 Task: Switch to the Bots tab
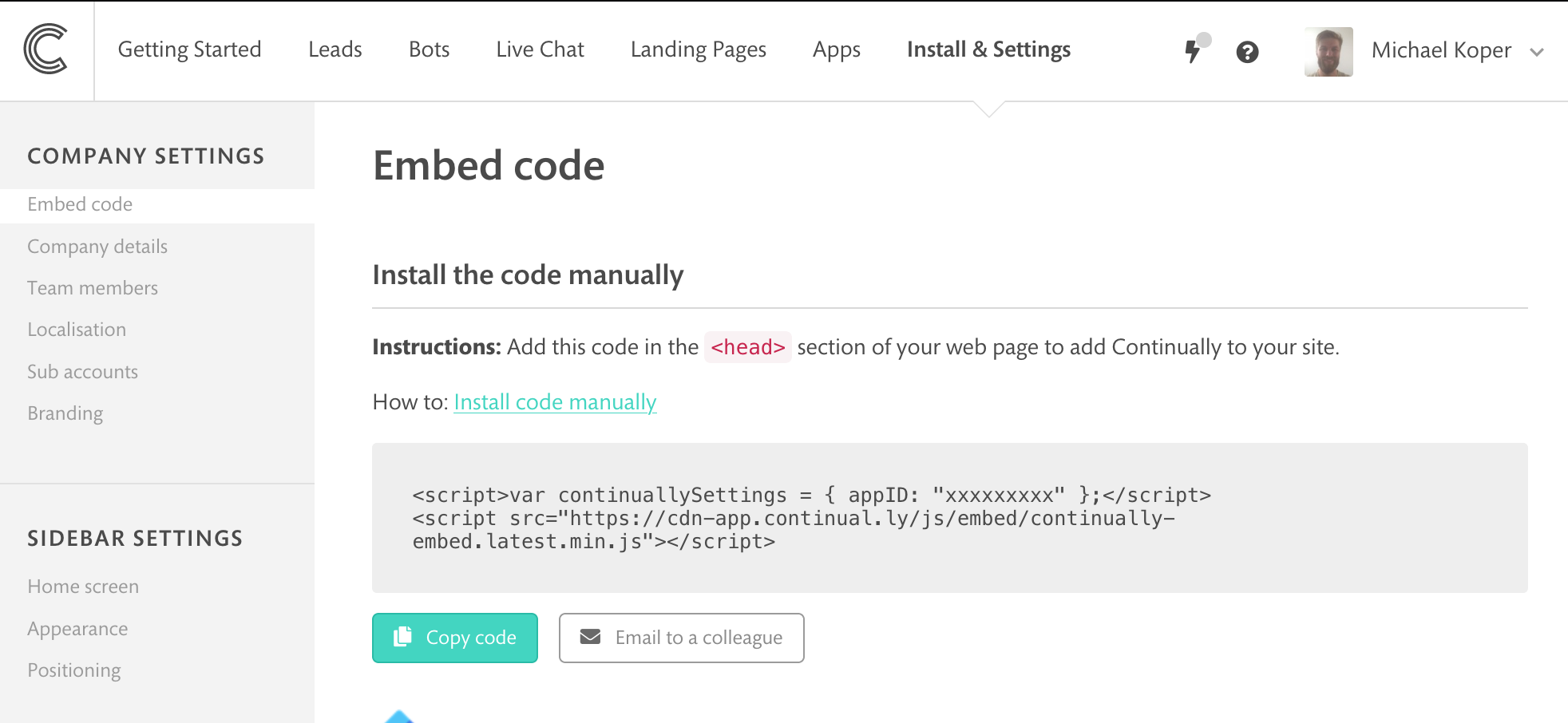(429, 49)
